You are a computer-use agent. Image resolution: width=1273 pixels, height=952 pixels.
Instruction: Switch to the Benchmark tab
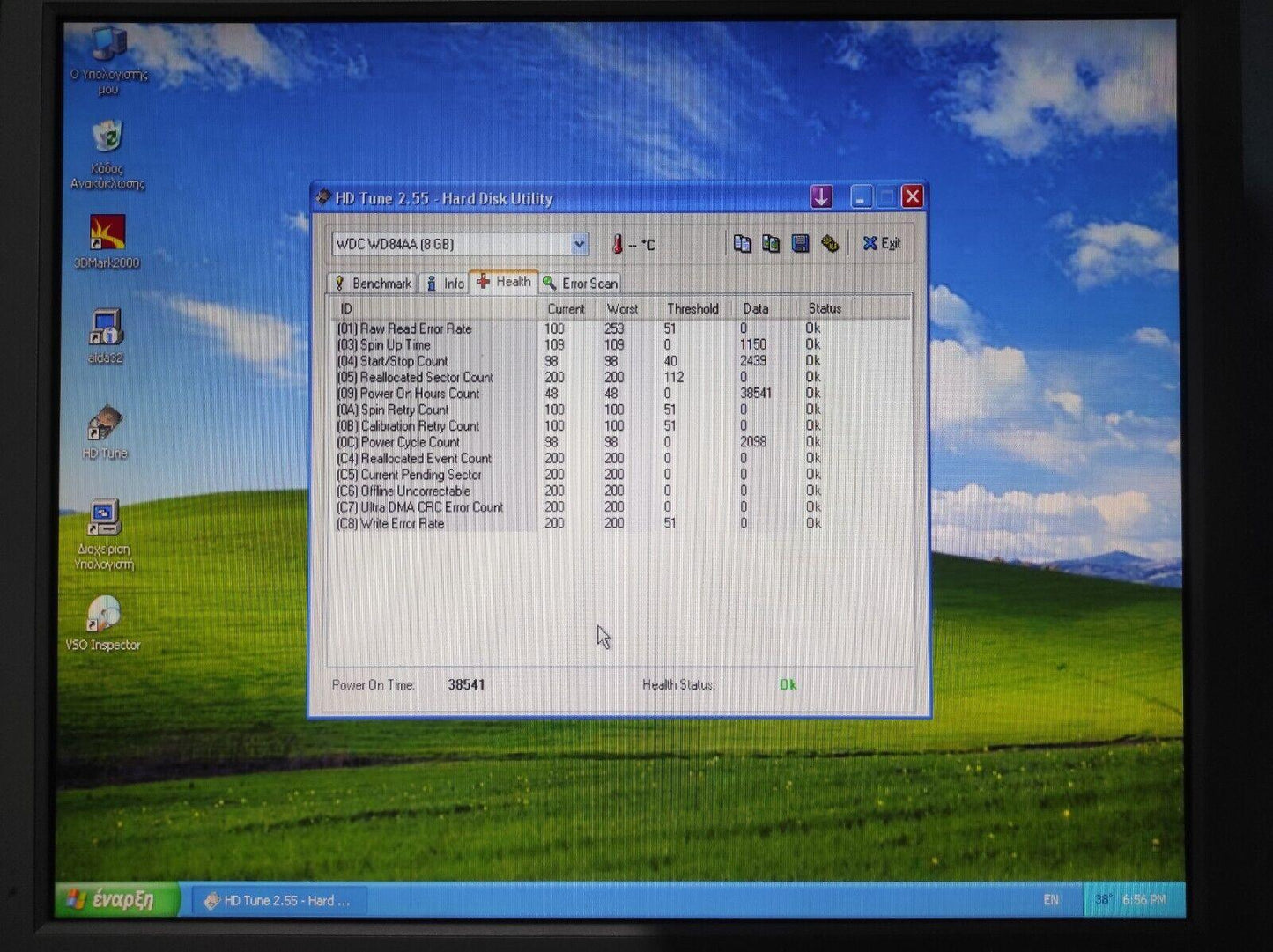373,284
